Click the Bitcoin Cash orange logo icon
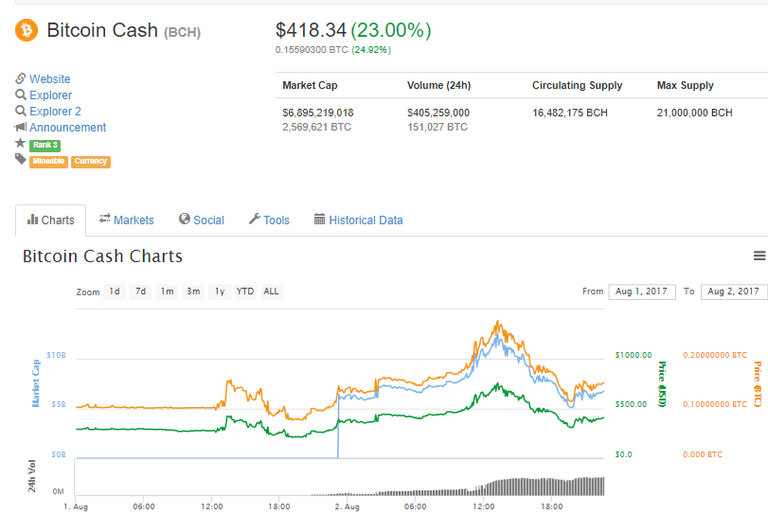Viewport: 768px width, 512px height. [x=26, y=30]
